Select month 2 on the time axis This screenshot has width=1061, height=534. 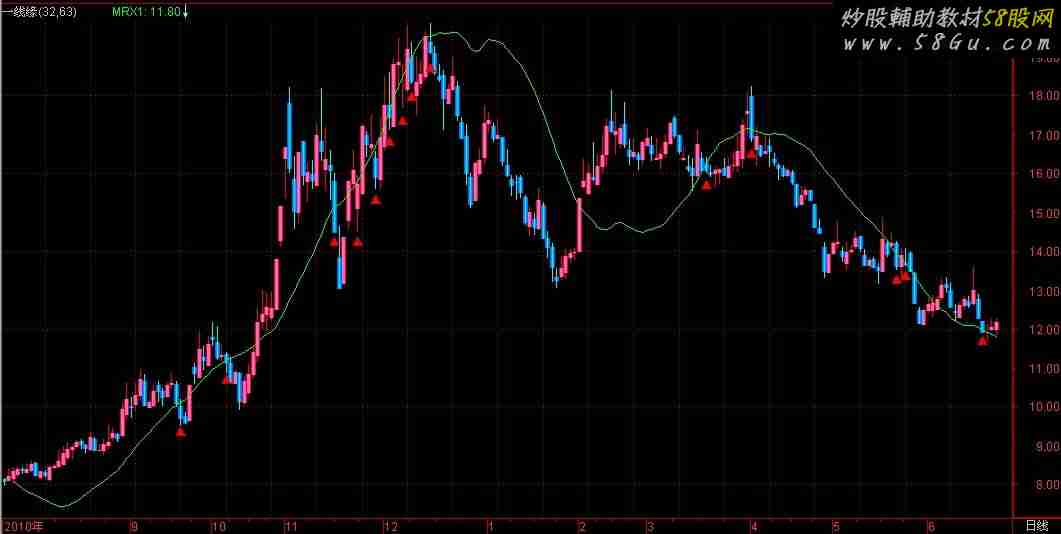click(581, 527)
